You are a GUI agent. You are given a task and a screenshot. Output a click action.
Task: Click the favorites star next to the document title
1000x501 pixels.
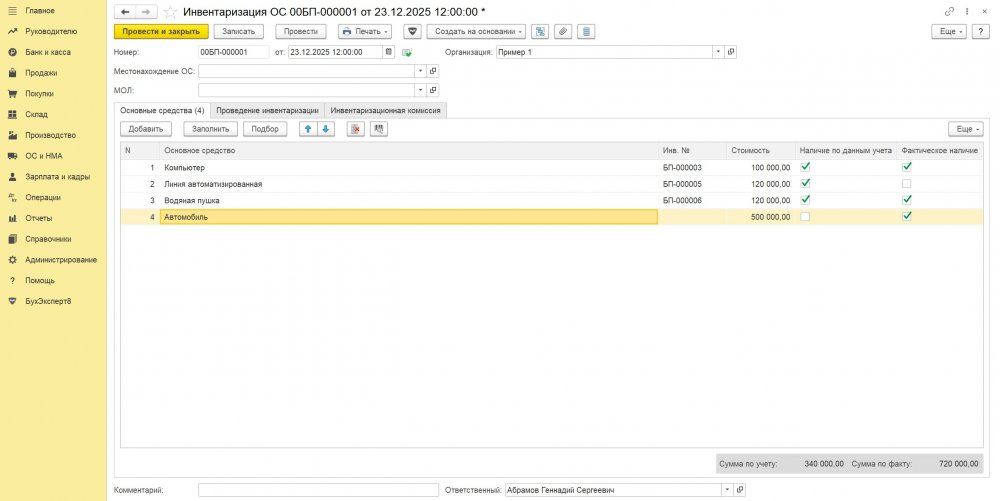click(x=170, y=12)
